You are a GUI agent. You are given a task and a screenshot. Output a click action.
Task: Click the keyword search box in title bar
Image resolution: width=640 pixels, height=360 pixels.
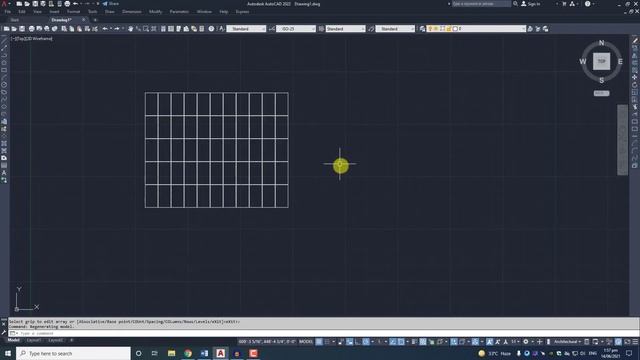[481, 4]
